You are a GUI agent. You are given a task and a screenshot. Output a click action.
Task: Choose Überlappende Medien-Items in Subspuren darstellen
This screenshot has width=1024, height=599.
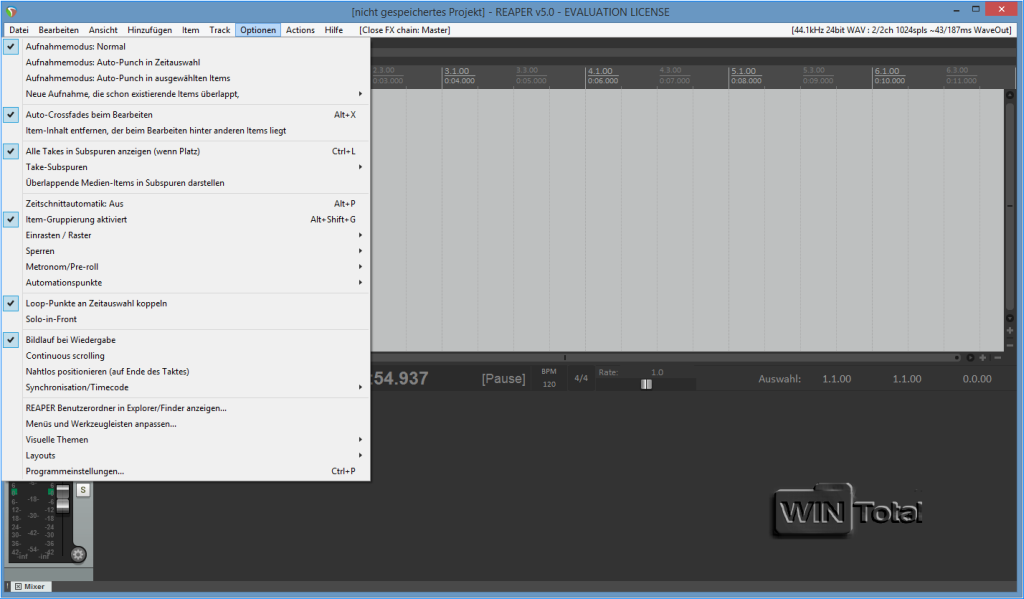(186, 182)
